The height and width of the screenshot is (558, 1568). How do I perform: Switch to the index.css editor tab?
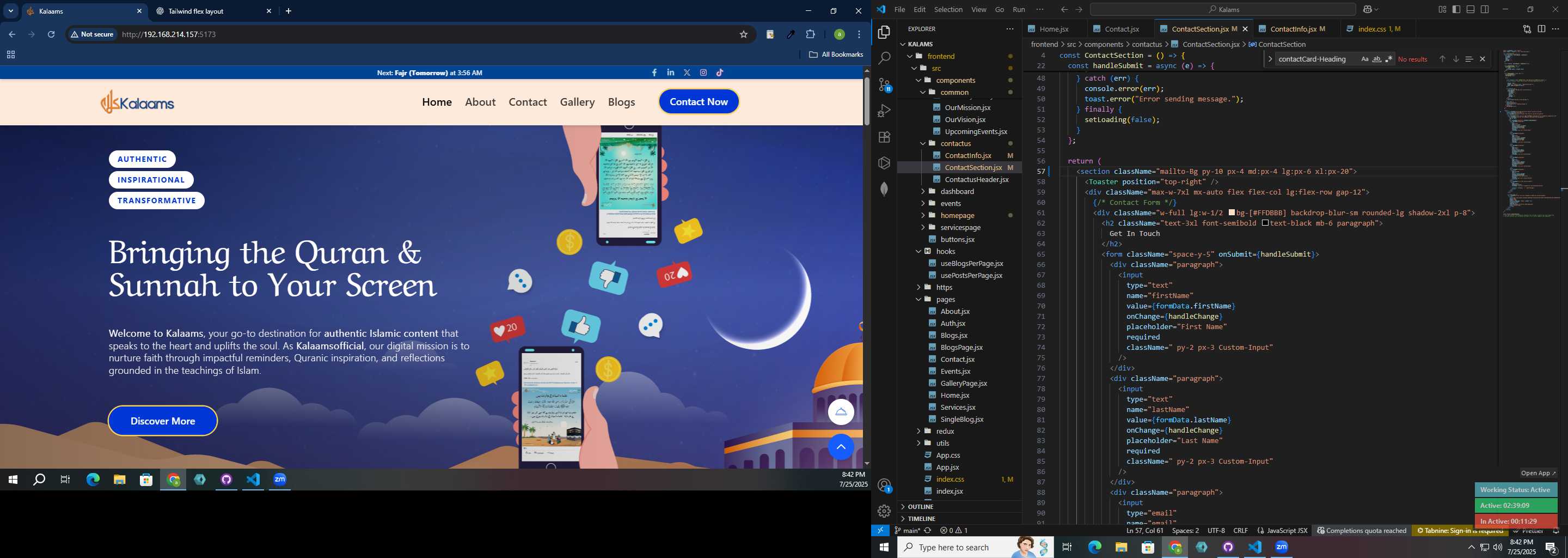click(1378, 29)
